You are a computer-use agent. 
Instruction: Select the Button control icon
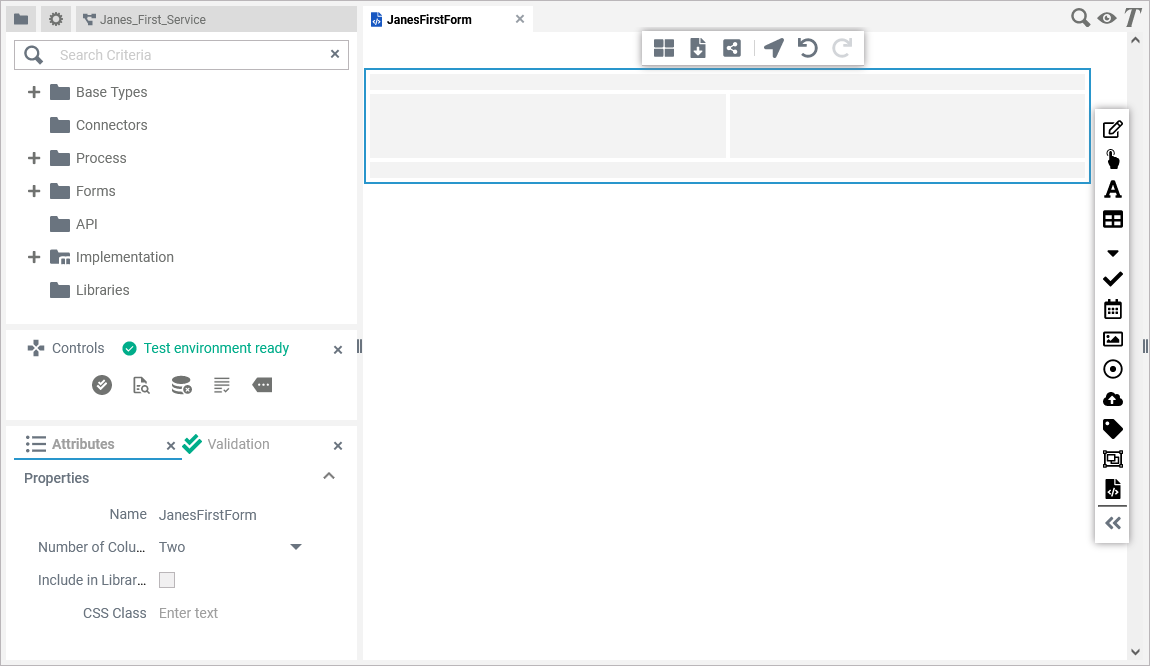pos(1112,158)
